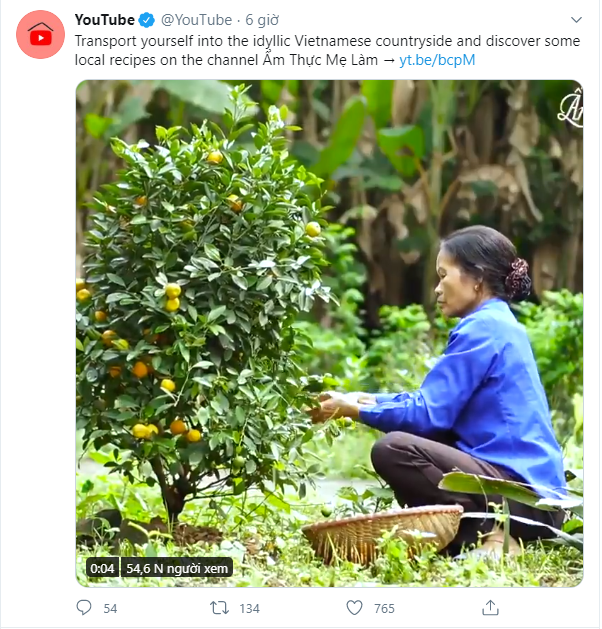Screen dimensions: 602x629
Task: Like the tweet with heart icon
Action: [355, 608]
